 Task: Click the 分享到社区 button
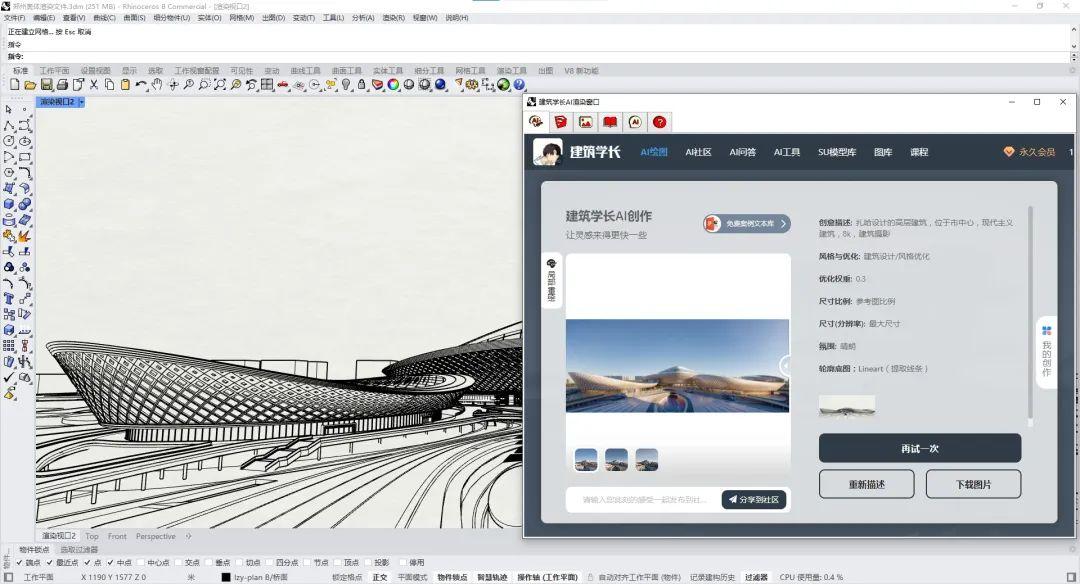[x=754, y=499]
